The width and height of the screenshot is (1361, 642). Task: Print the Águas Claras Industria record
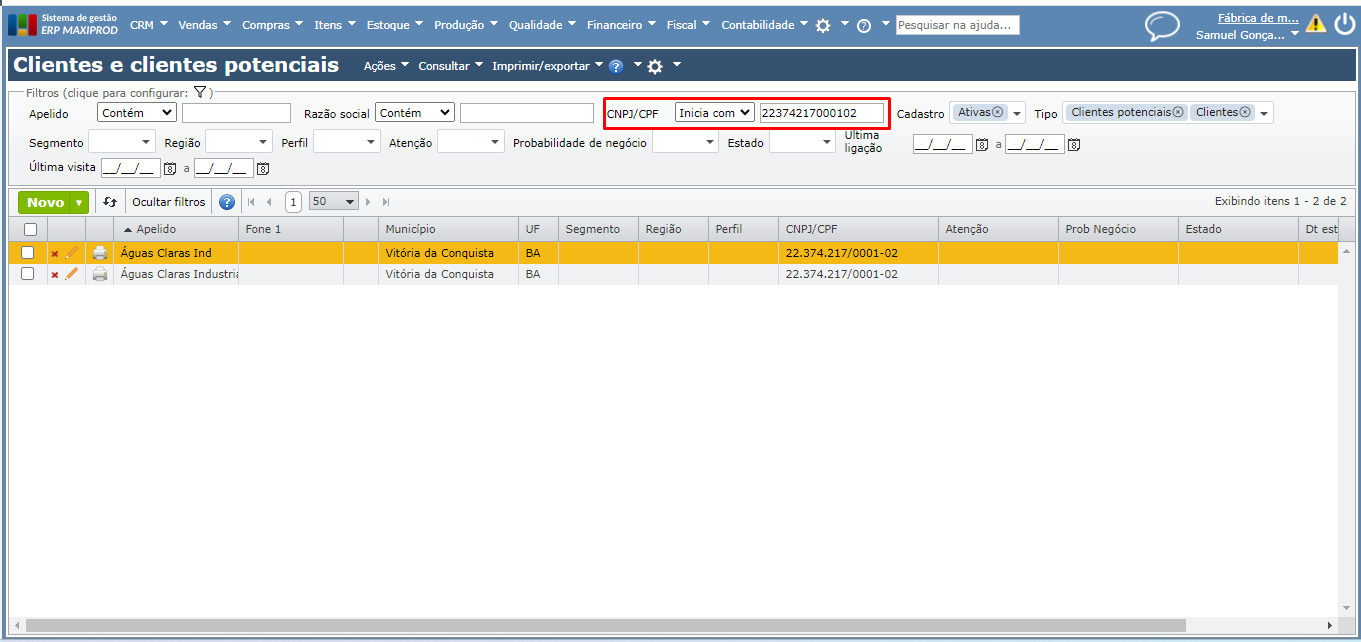(x=100, y=274)
